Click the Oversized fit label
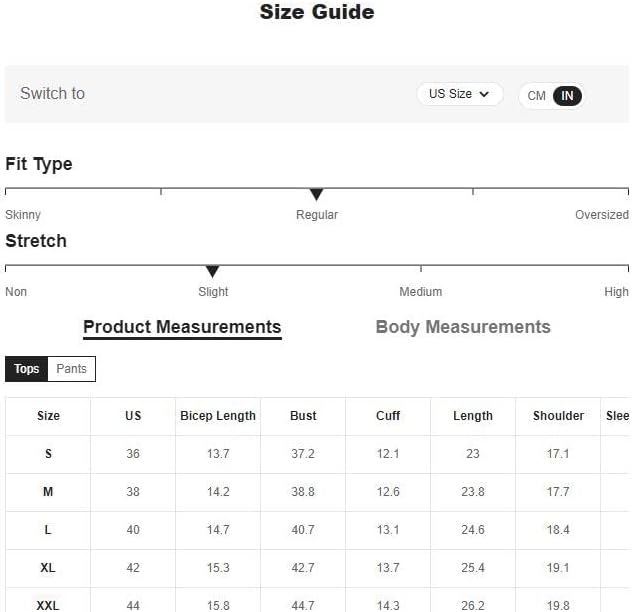The image size is (632, 612). (601, 215)
